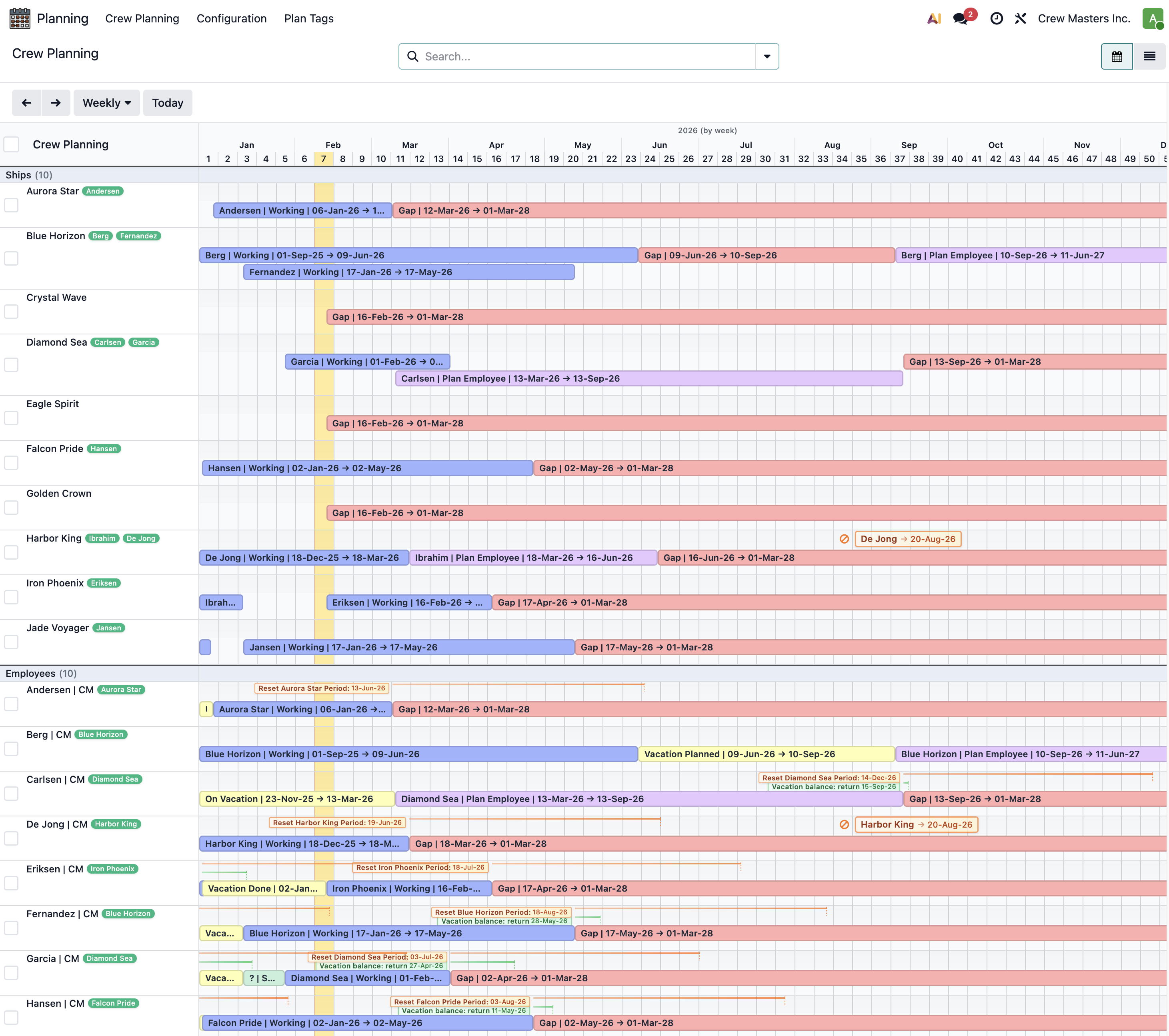Click Reset Aurora Star Period 13-Jun-26 label

click(x=321, y=688)
